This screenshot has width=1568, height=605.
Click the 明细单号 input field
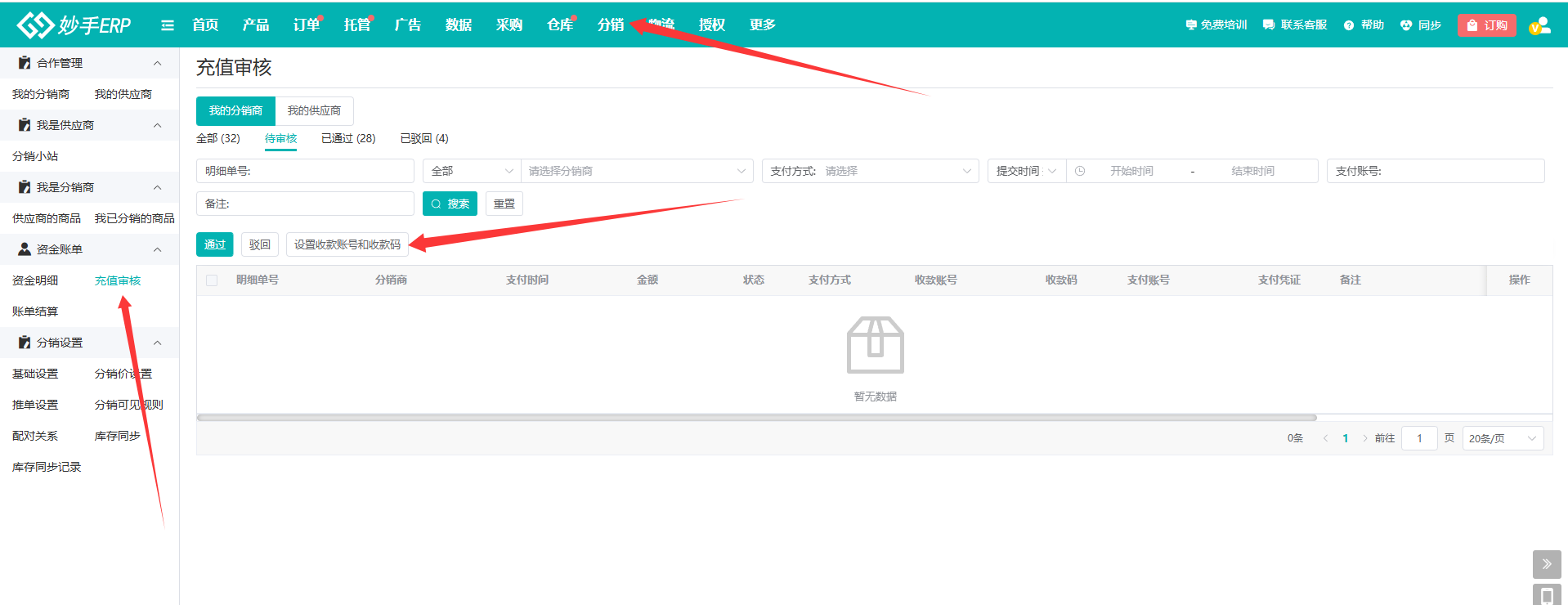click(x=327, y=171)
